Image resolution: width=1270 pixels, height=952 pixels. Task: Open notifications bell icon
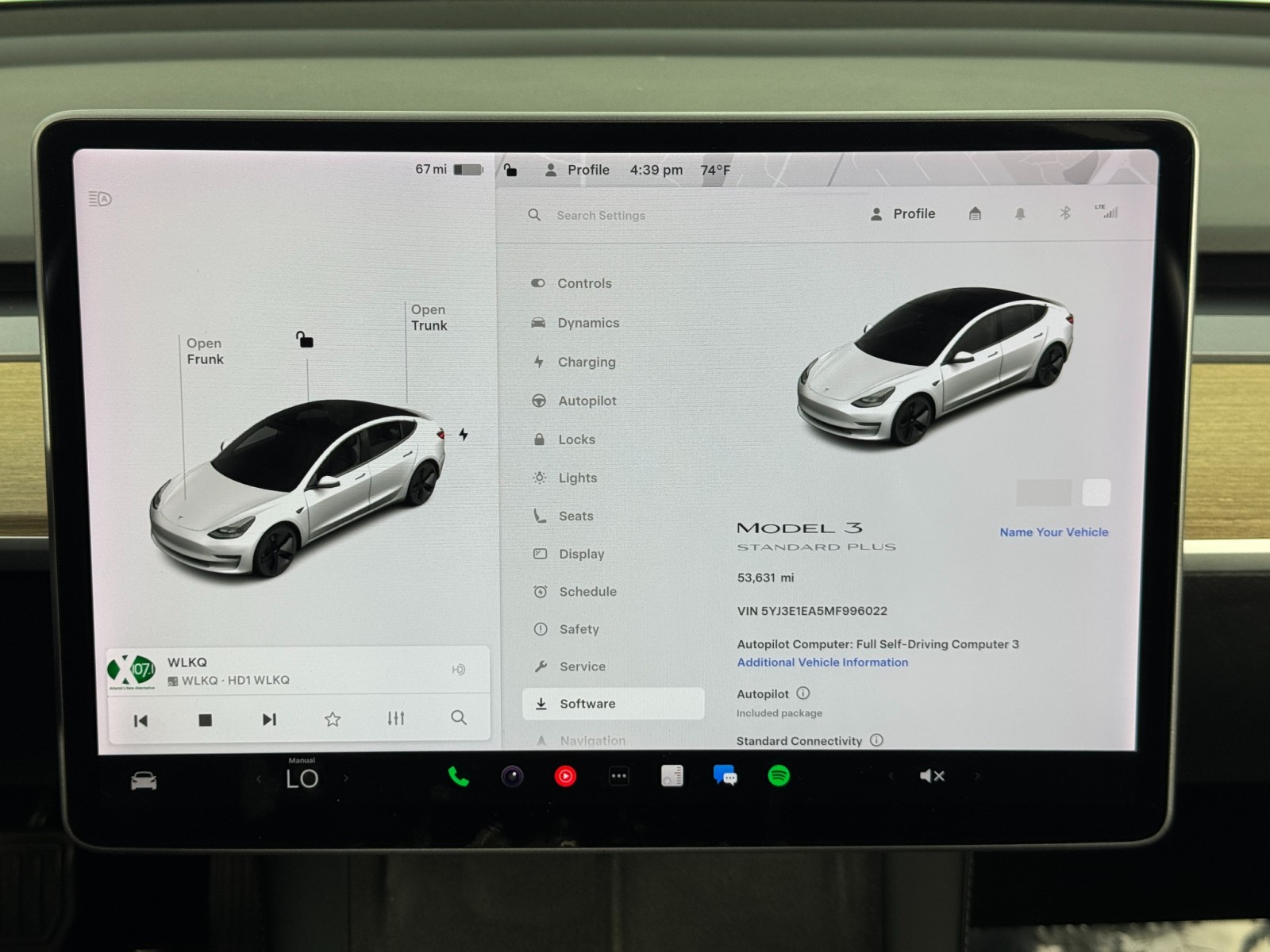1020,213
